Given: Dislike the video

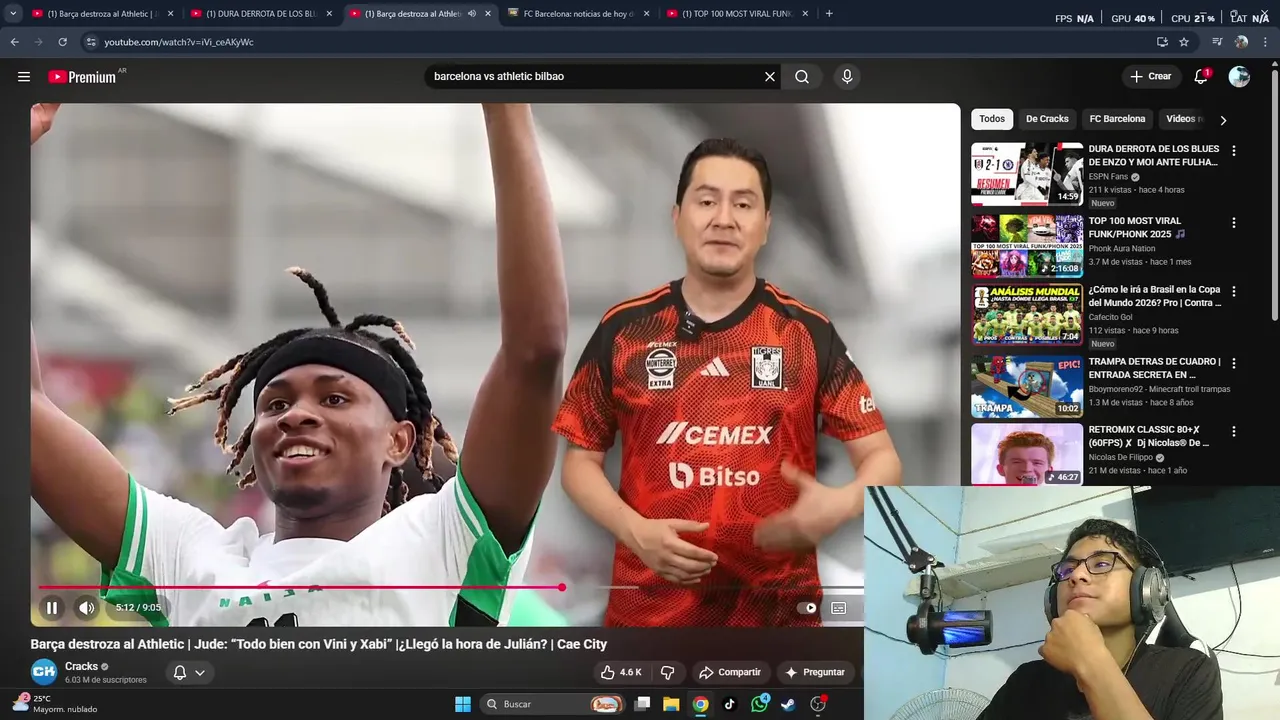Looking at the screenshot, I should 668,672.
